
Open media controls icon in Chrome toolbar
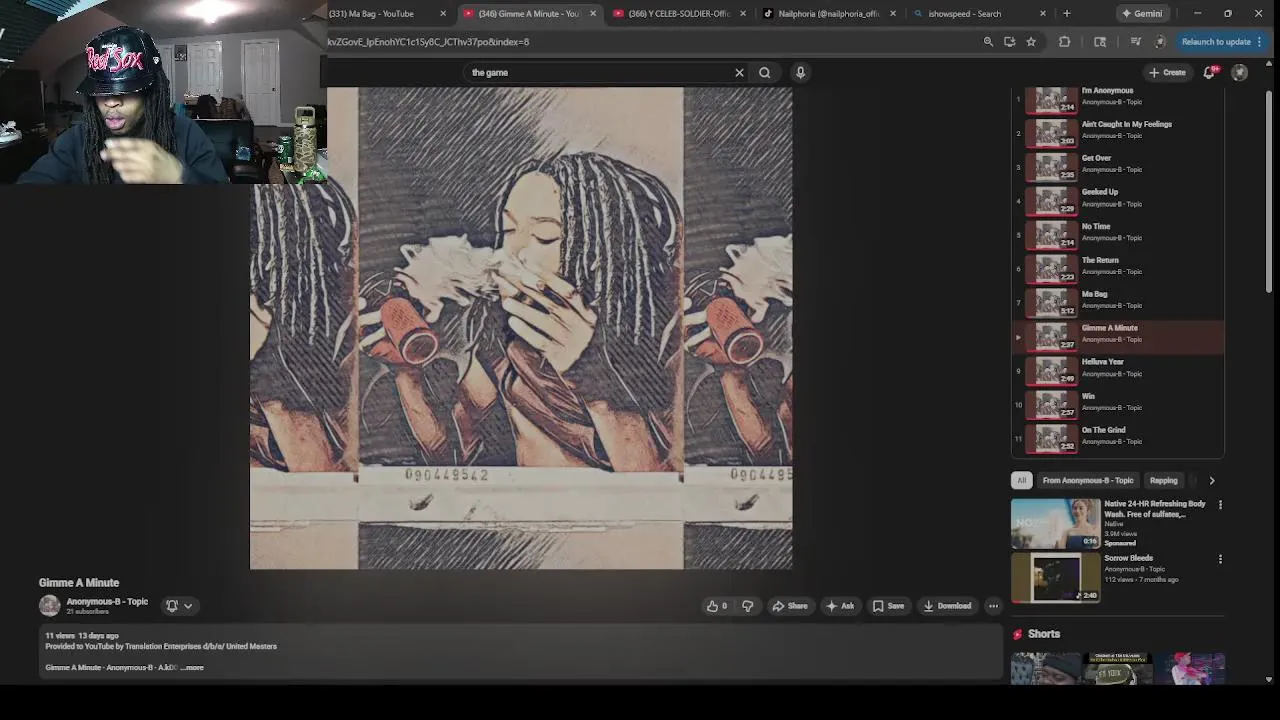(1135, 42)
